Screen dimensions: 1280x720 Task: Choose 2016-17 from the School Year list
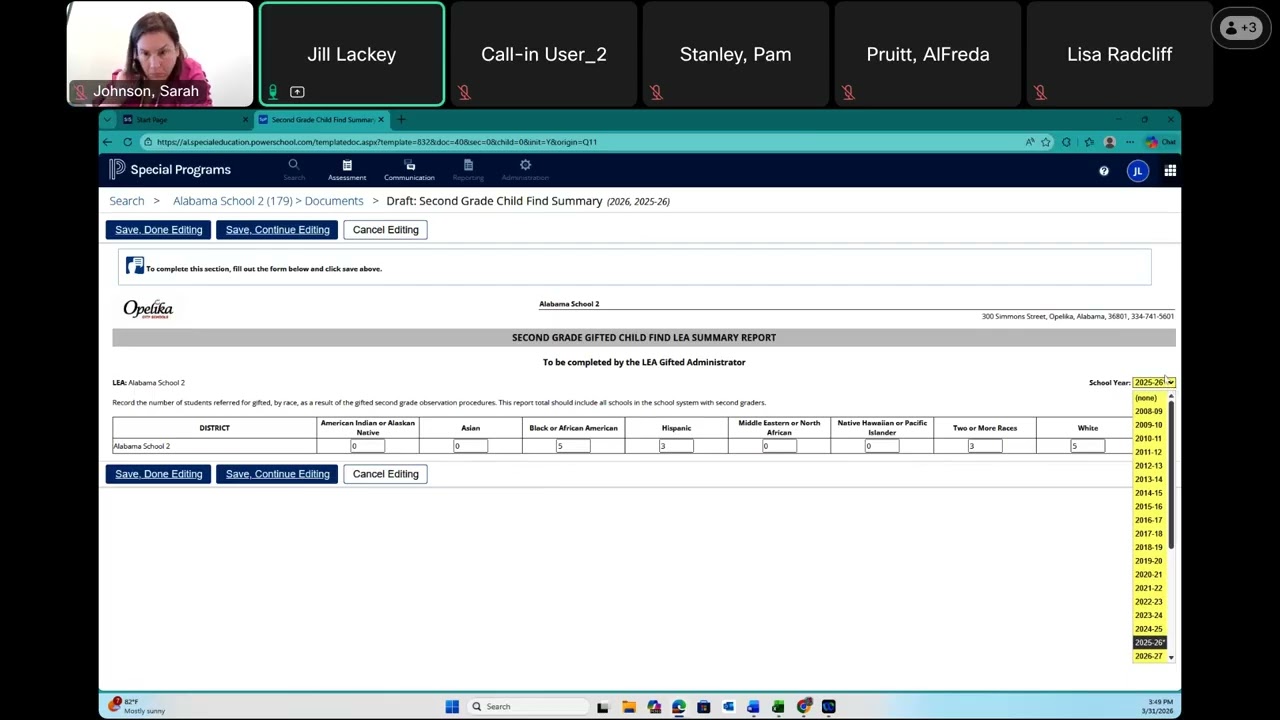[1150, 520]
